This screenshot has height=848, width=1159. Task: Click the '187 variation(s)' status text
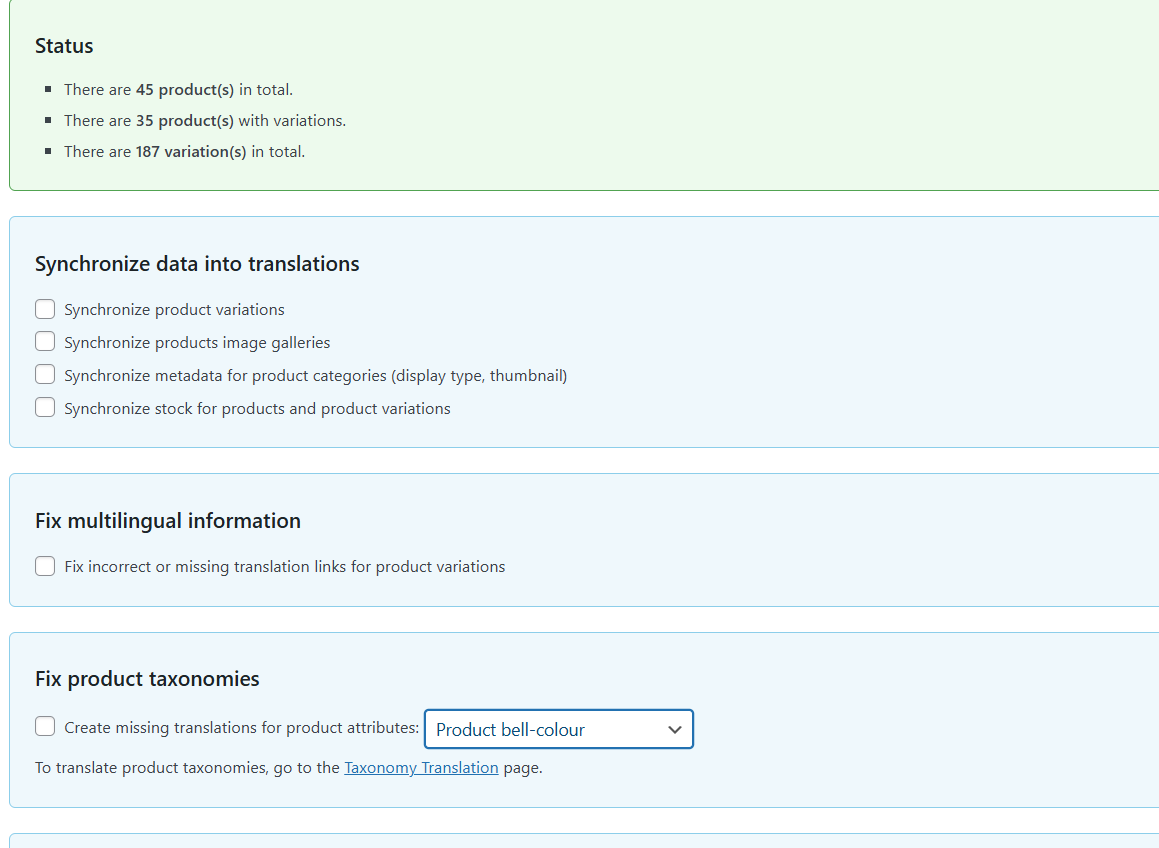pyautogui.click(x=191, y=152)
